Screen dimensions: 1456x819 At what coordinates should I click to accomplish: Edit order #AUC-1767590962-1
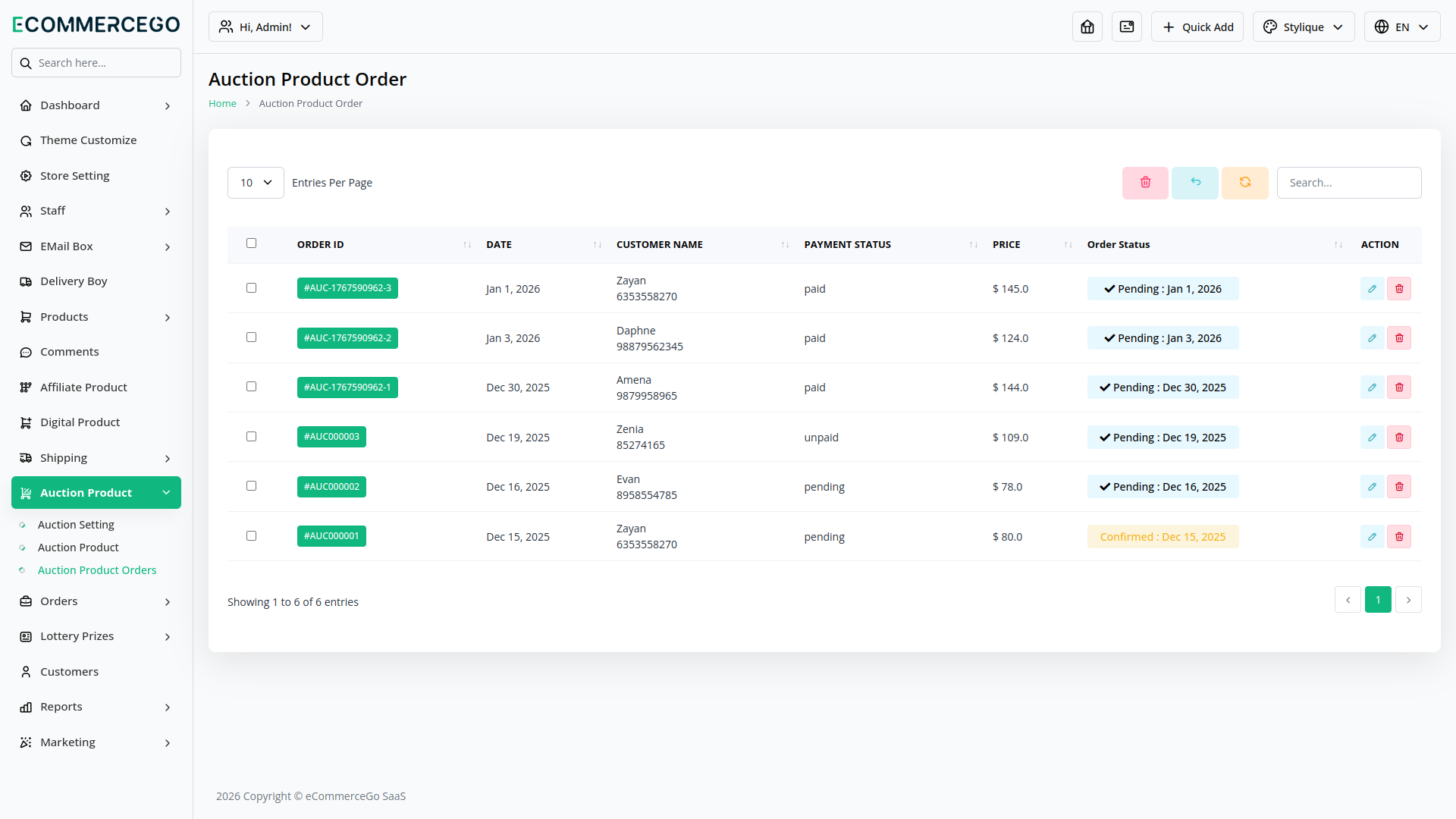[x=1372, y=388]
